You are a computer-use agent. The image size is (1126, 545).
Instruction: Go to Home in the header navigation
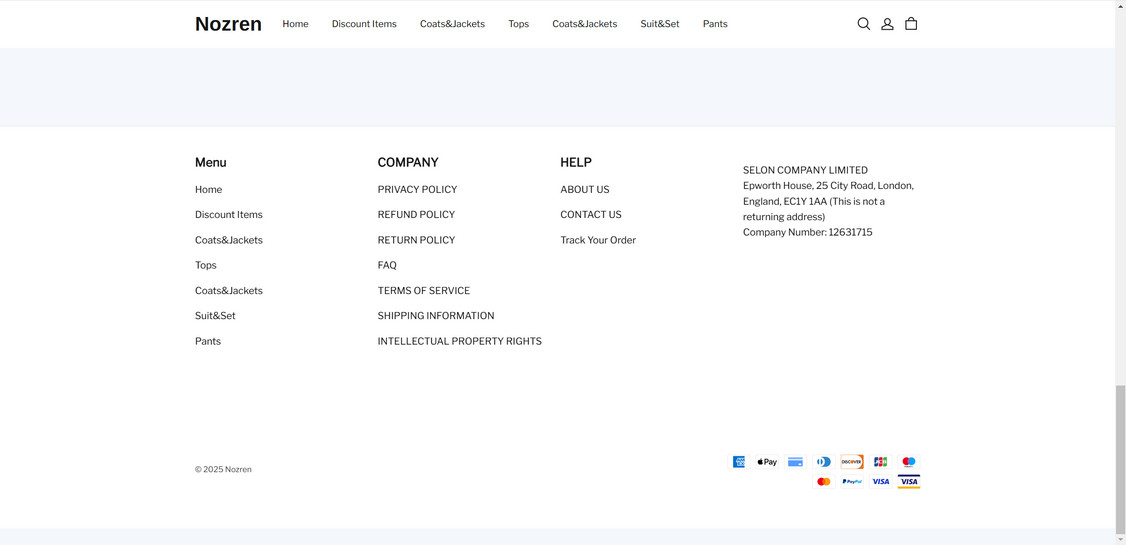point(295,24)
